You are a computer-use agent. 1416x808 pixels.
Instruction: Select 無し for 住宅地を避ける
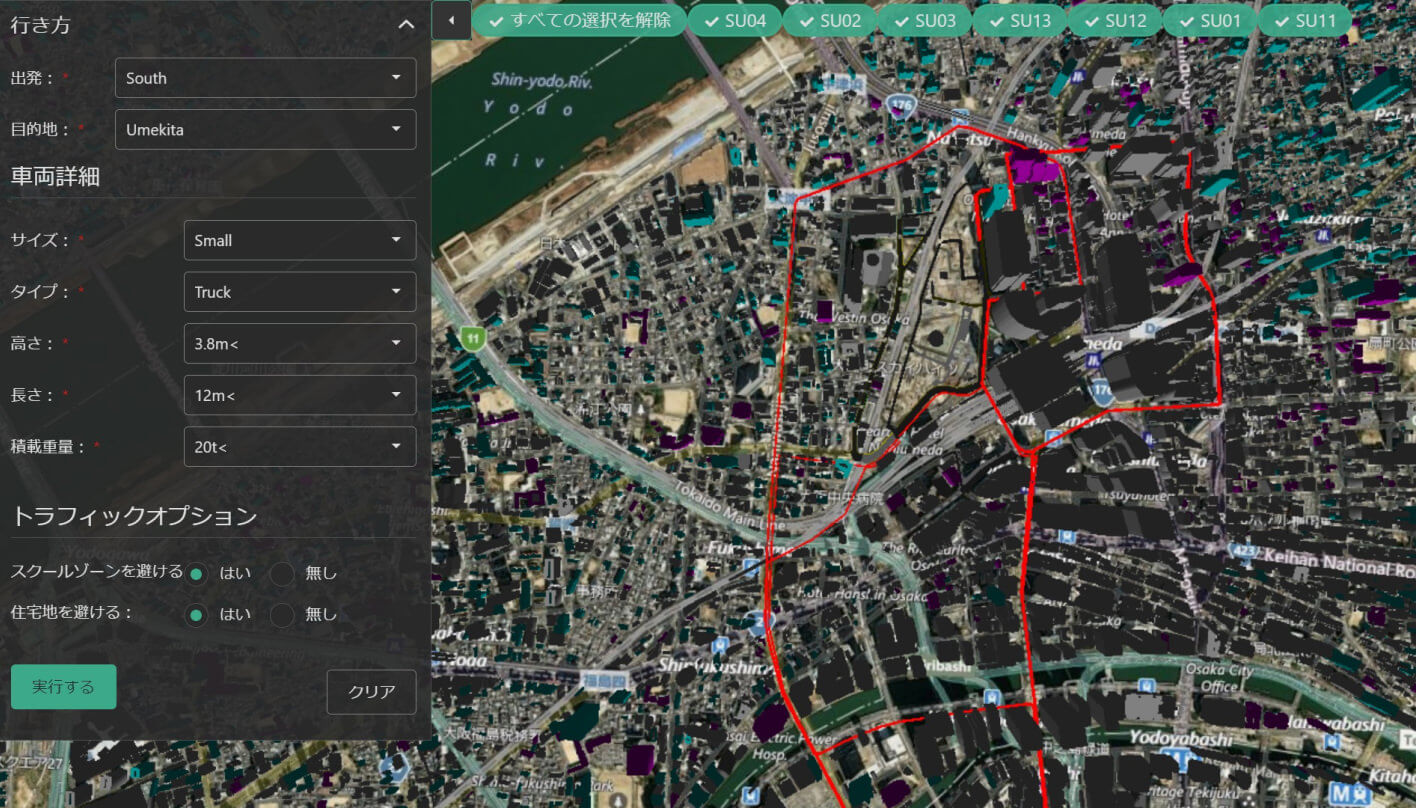click(x=282, y=615)
